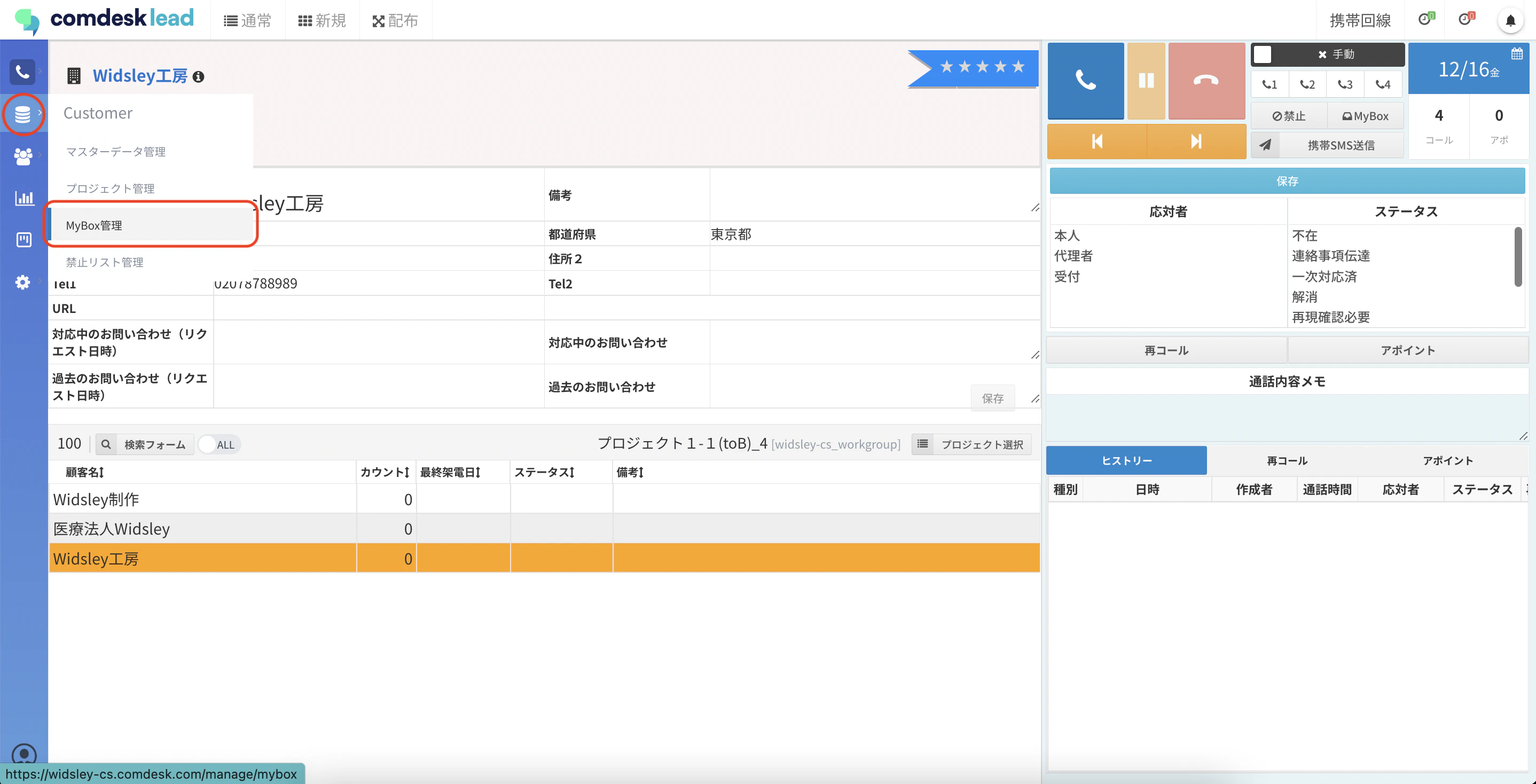1536x784 pixels.
Task: Sort by 顧客名 column
Action: pyautogui.click(x=85, y=472)
